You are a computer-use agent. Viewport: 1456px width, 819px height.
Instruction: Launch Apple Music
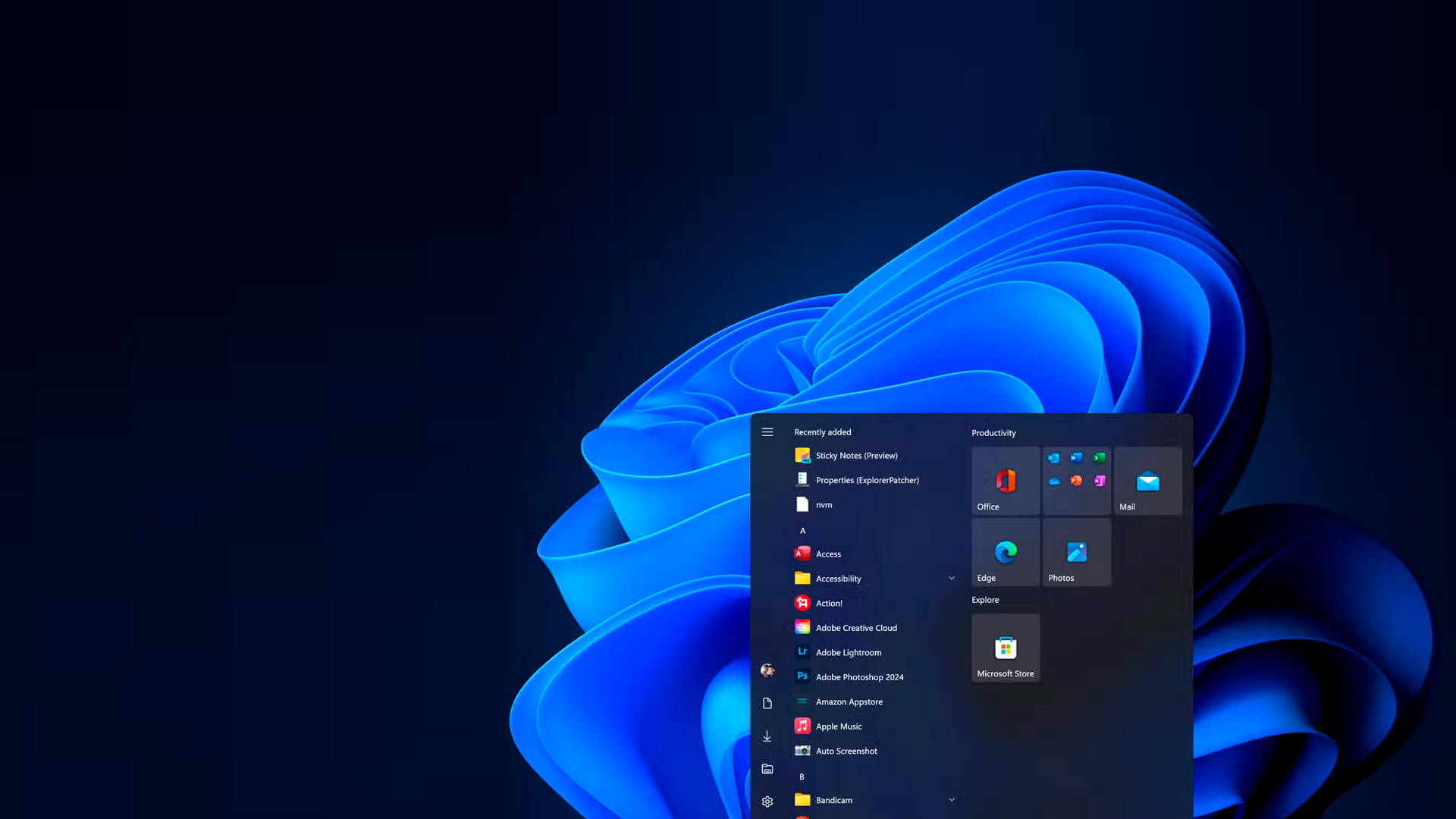(x=839, y=726)
